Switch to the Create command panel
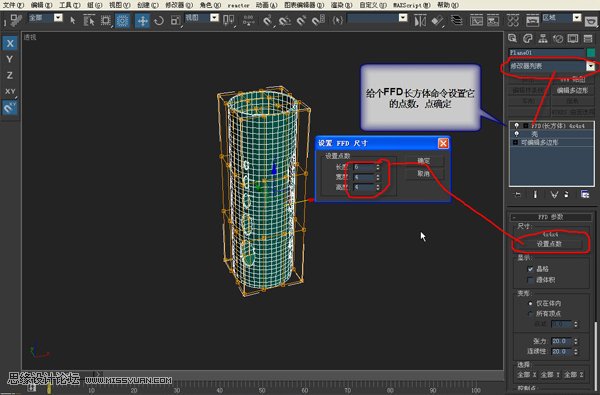This screenshot has width=600, height=395. coord(512,38)
